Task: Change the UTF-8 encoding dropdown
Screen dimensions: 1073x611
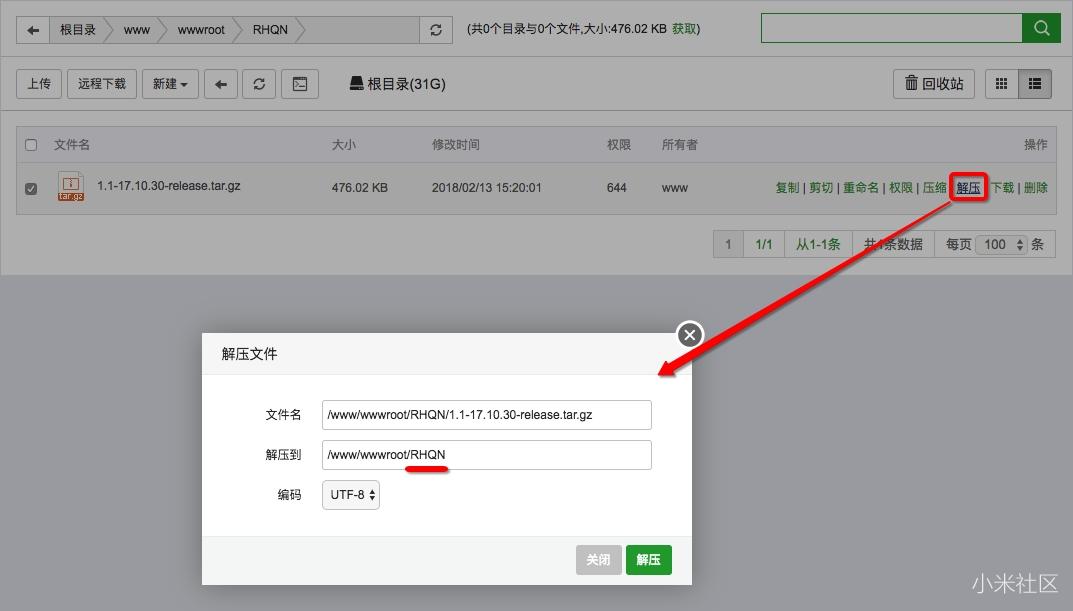Action: tap(350, 494)
